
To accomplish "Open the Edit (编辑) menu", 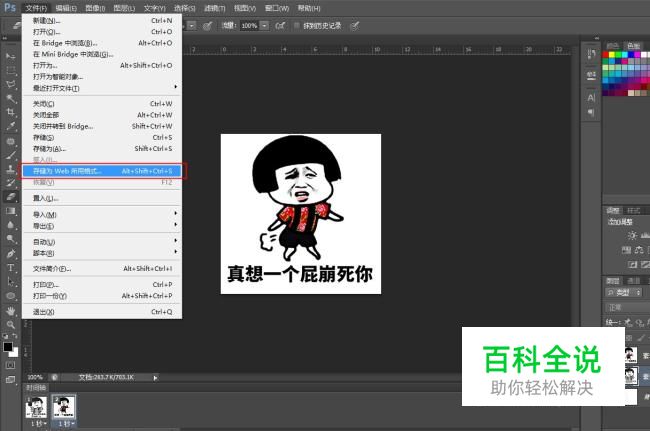I will point(66,8).
